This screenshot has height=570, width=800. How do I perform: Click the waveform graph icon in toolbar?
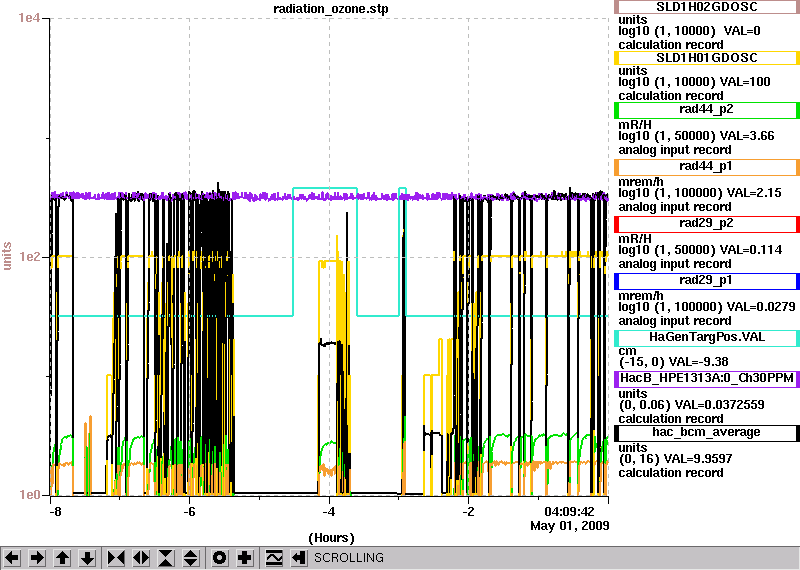274,558
